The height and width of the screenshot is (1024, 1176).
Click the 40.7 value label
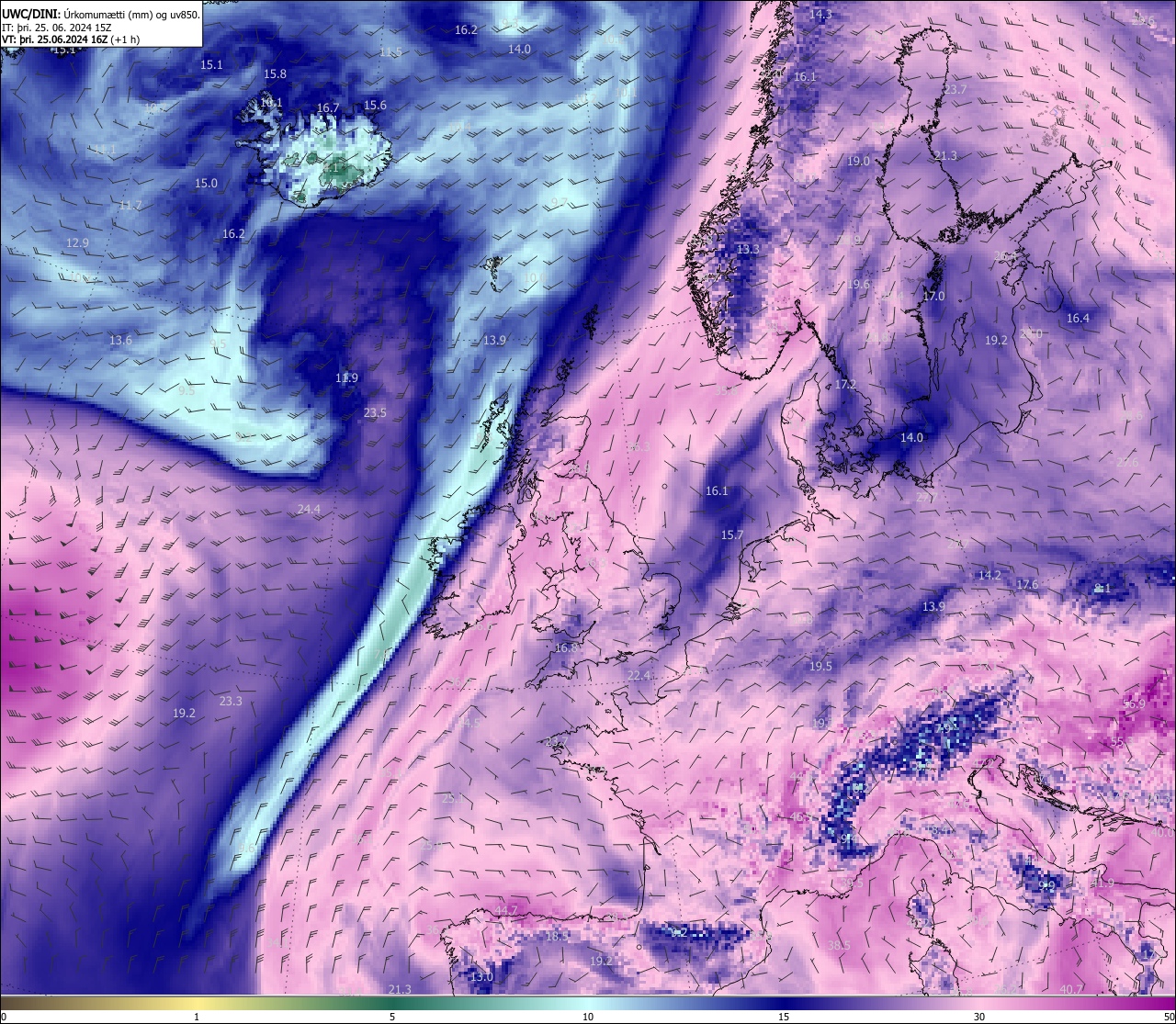point(1071,989)
